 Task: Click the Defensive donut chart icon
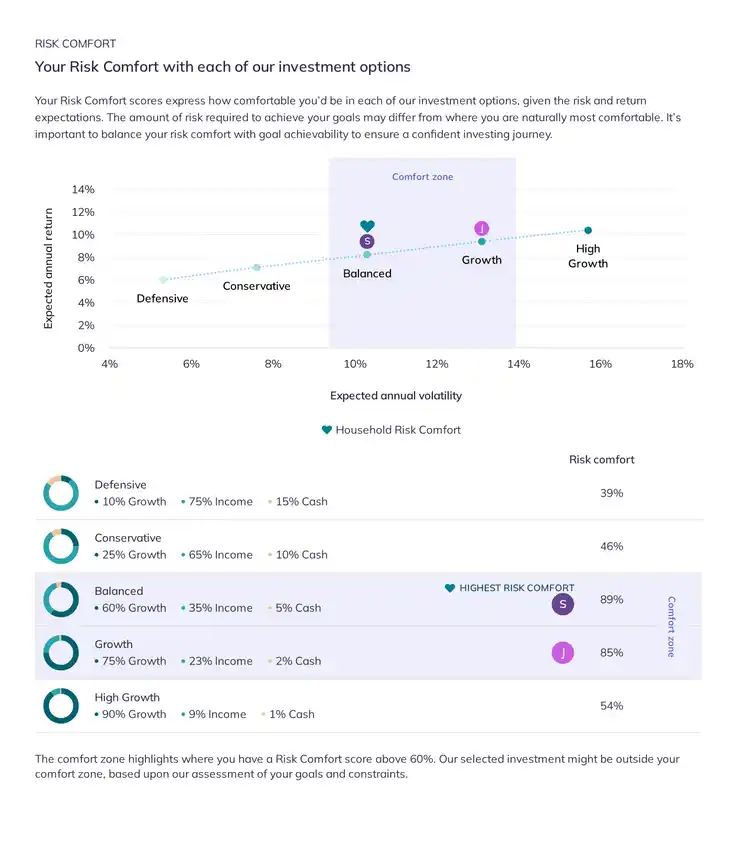61,493
